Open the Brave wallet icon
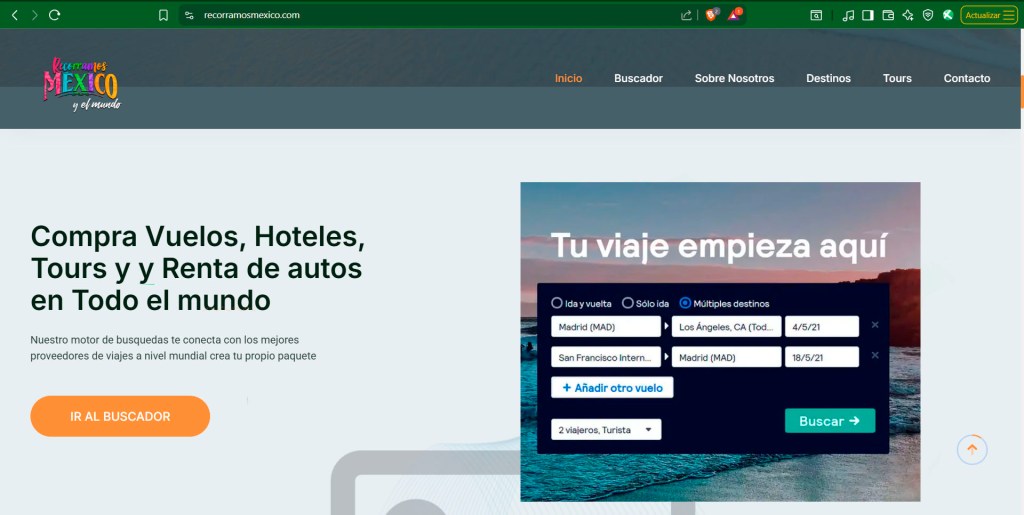Viewport: 1024px width, 515px height. 887,15
